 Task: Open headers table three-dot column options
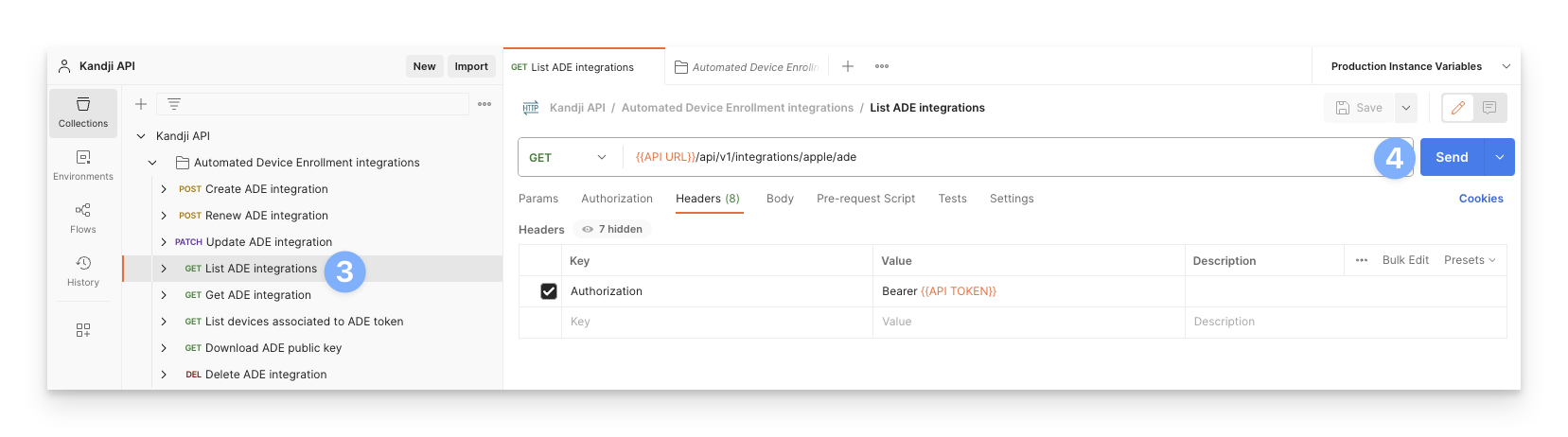coord(1362,260)
